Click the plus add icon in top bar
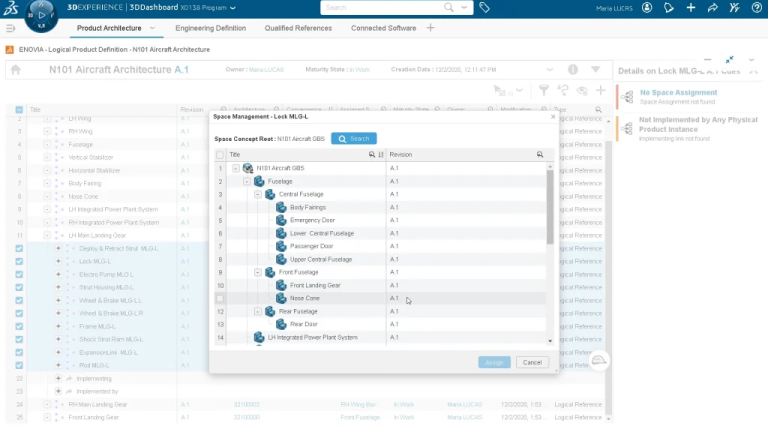This screenshot has height=426, width=768. 691,7
